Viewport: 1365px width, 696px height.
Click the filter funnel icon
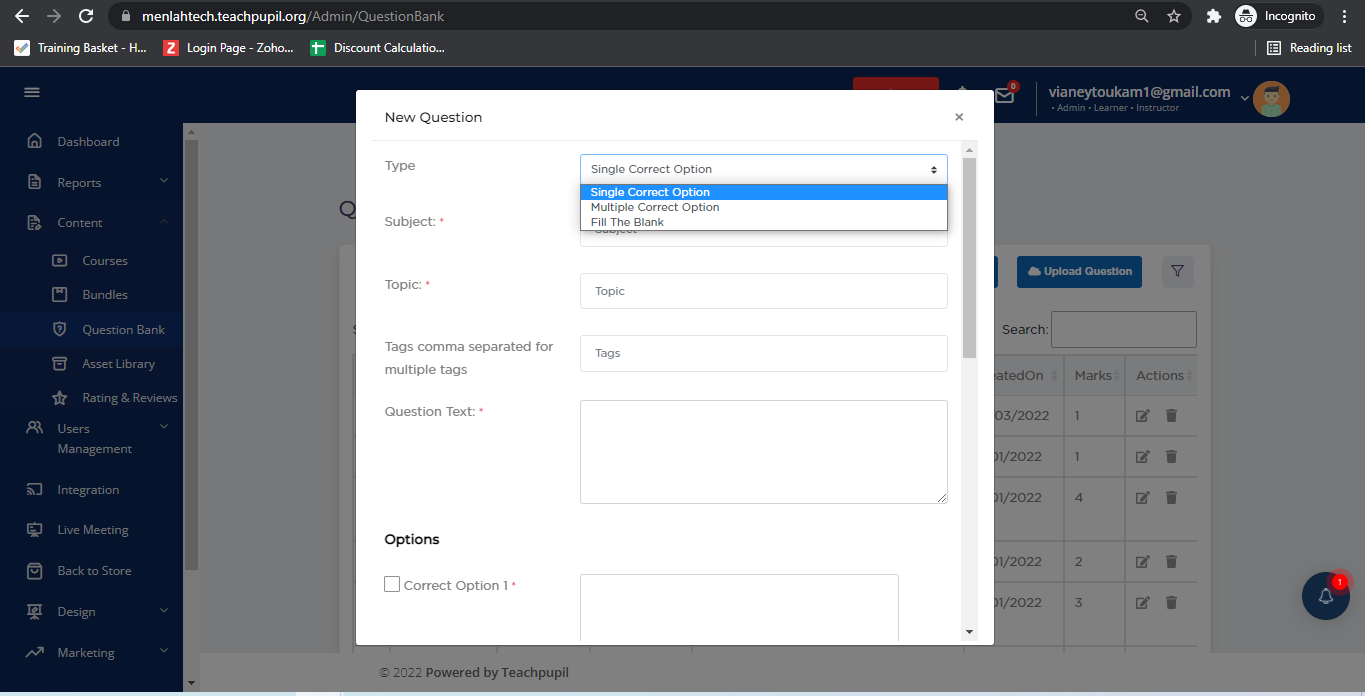pos(1177,271)
